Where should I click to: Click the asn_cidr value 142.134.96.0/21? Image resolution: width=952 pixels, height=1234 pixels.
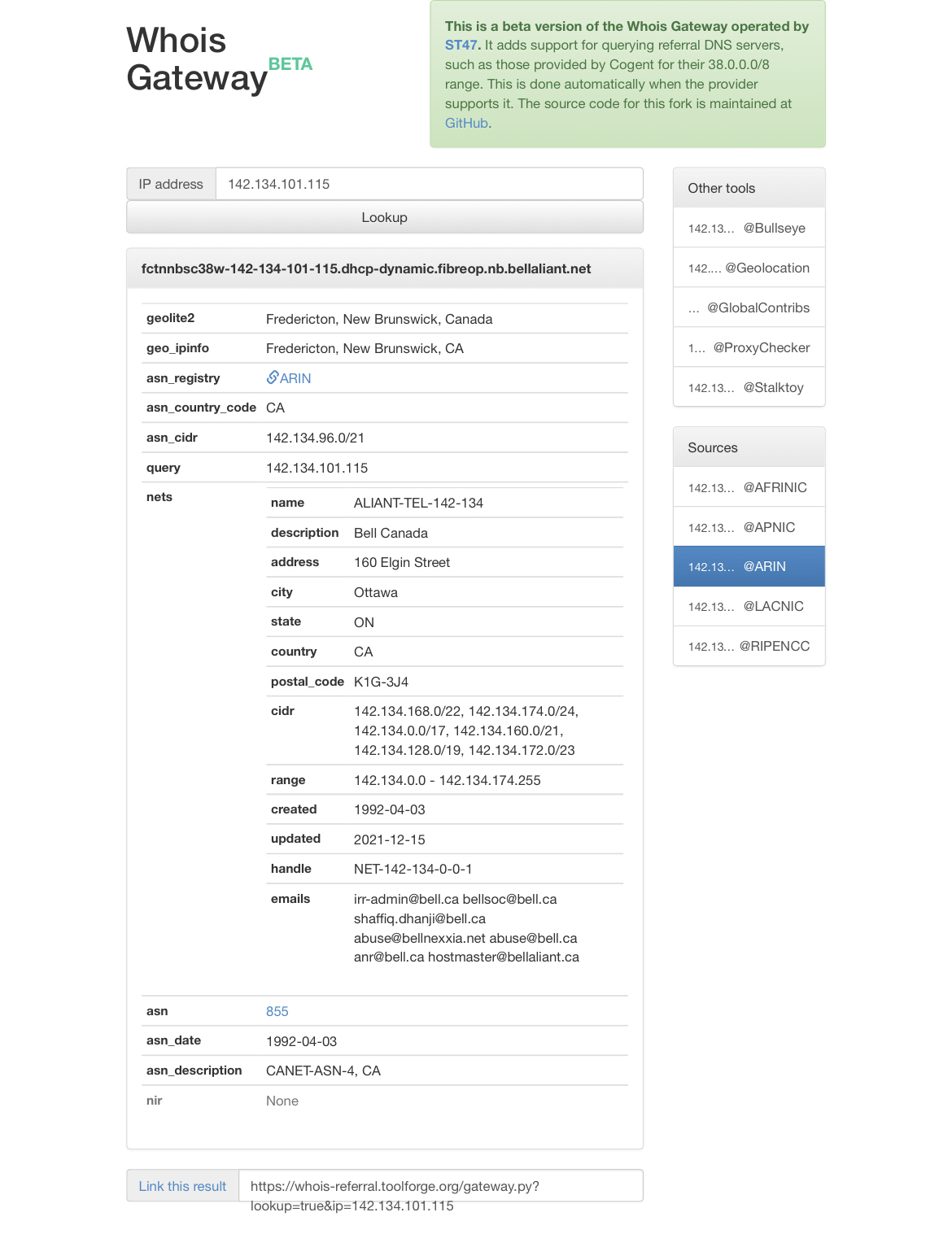(x=315, y=438)
